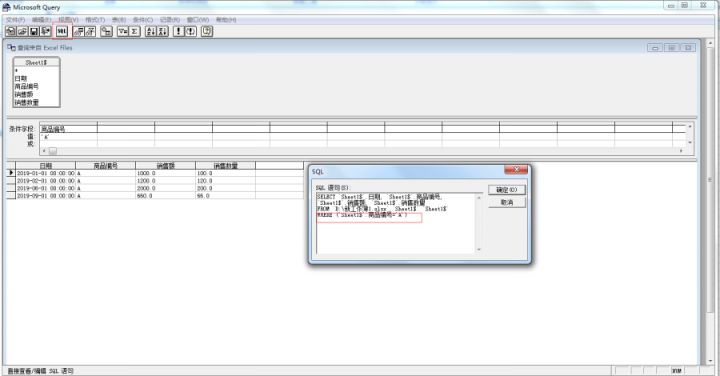
Task: Toggle the Auto Query toolbar button
Action: point(191,31)
